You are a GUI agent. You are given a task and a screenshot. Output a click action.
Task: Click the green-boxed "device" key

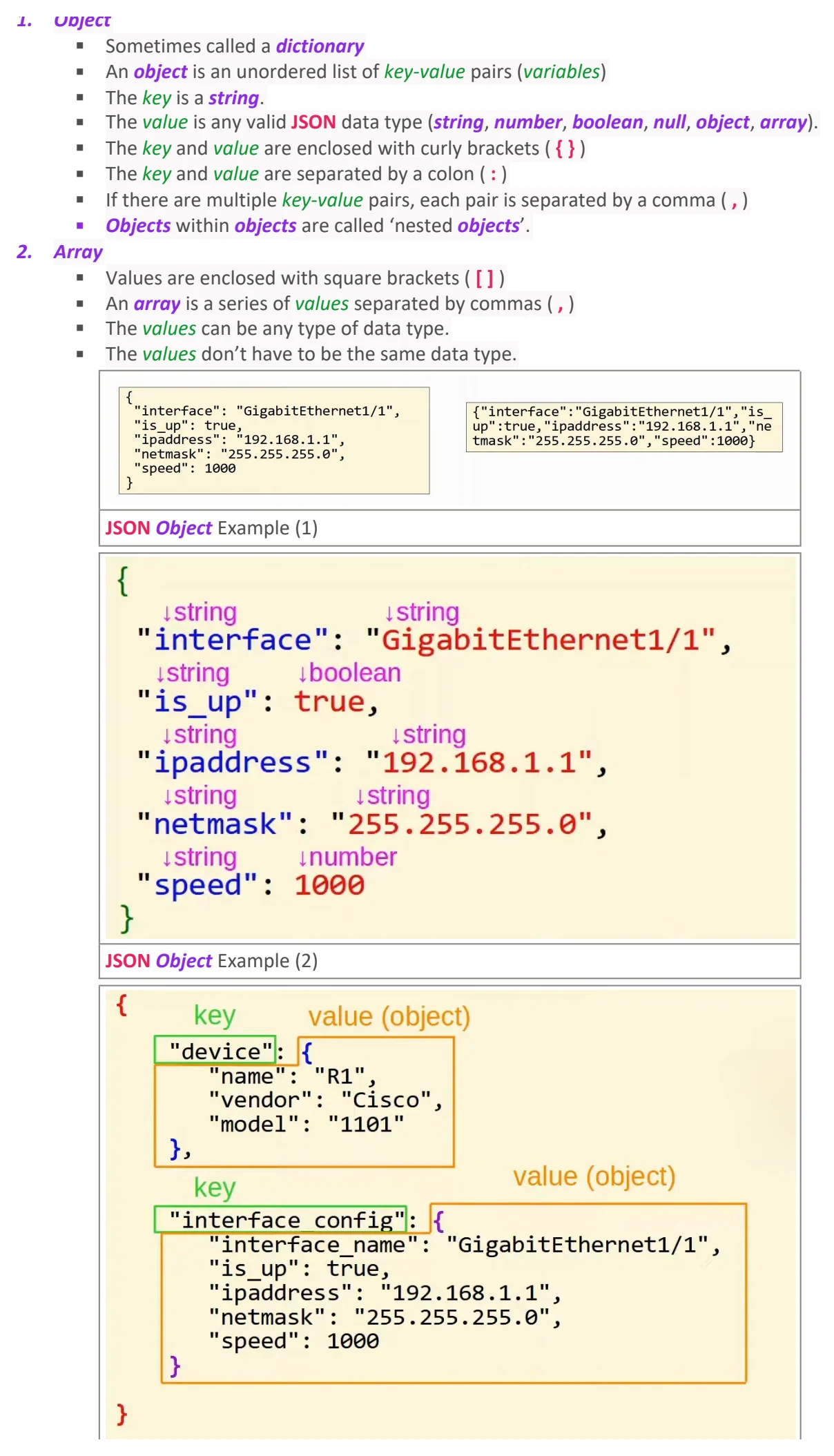215,1050
